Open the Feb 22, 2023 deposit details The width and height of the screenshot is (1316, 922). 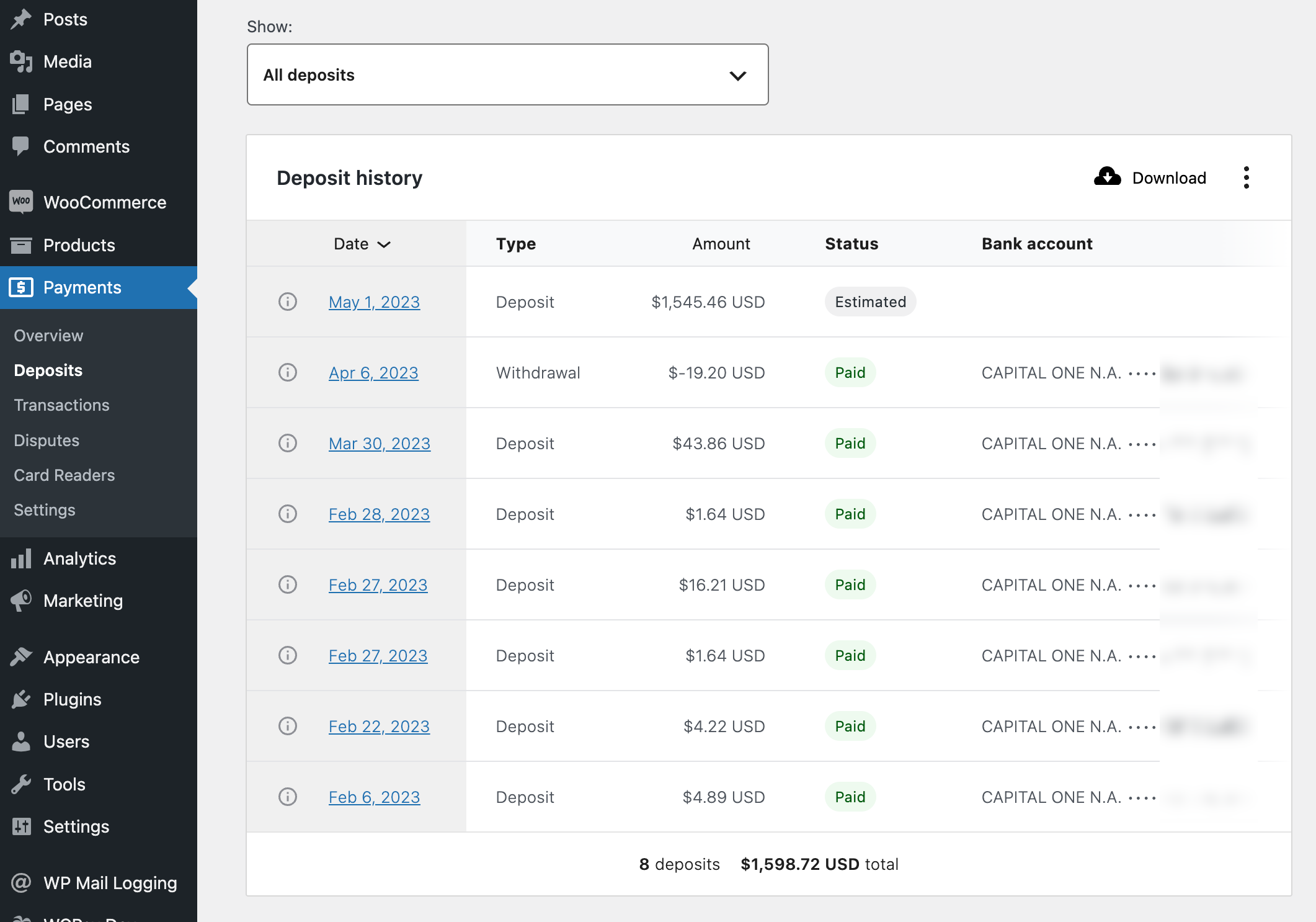379,727
